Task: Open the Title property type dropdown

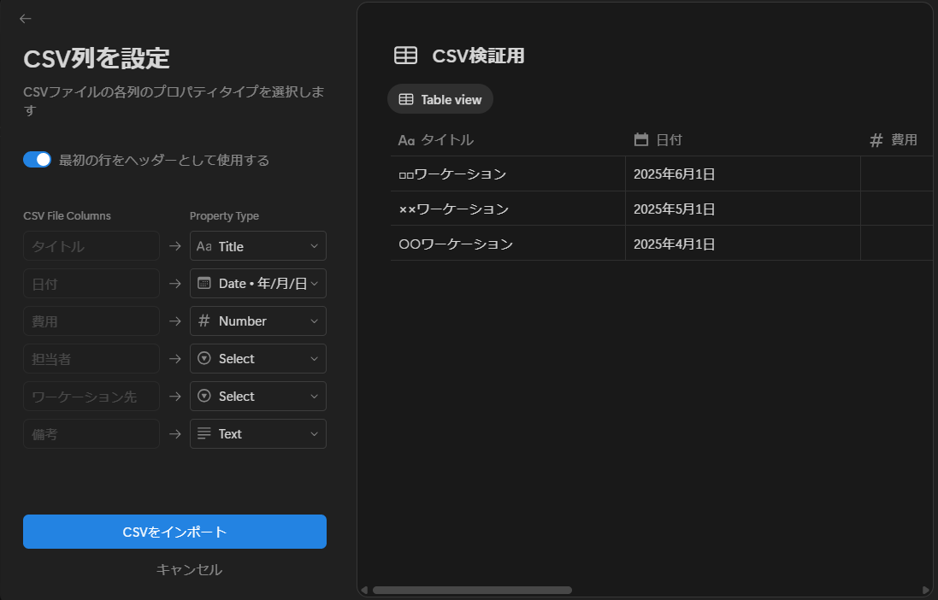Action: (258, 246)
